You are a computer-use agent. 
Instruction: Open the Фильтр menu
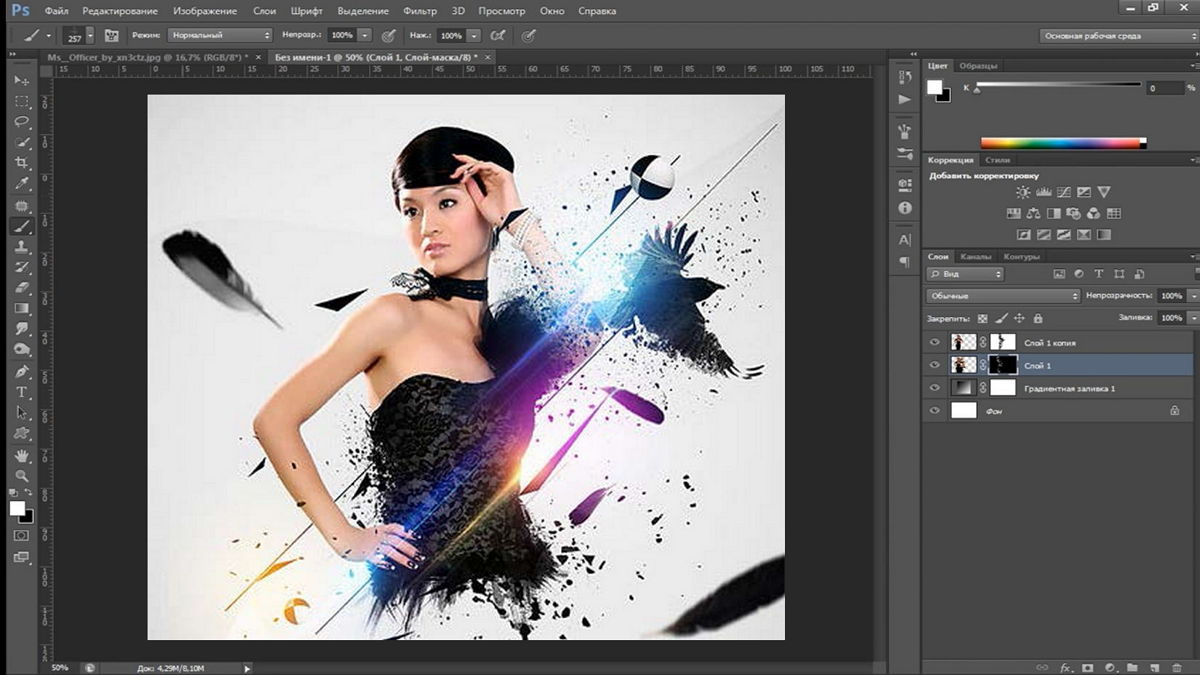pyautogui.click(x=420, y=11)
